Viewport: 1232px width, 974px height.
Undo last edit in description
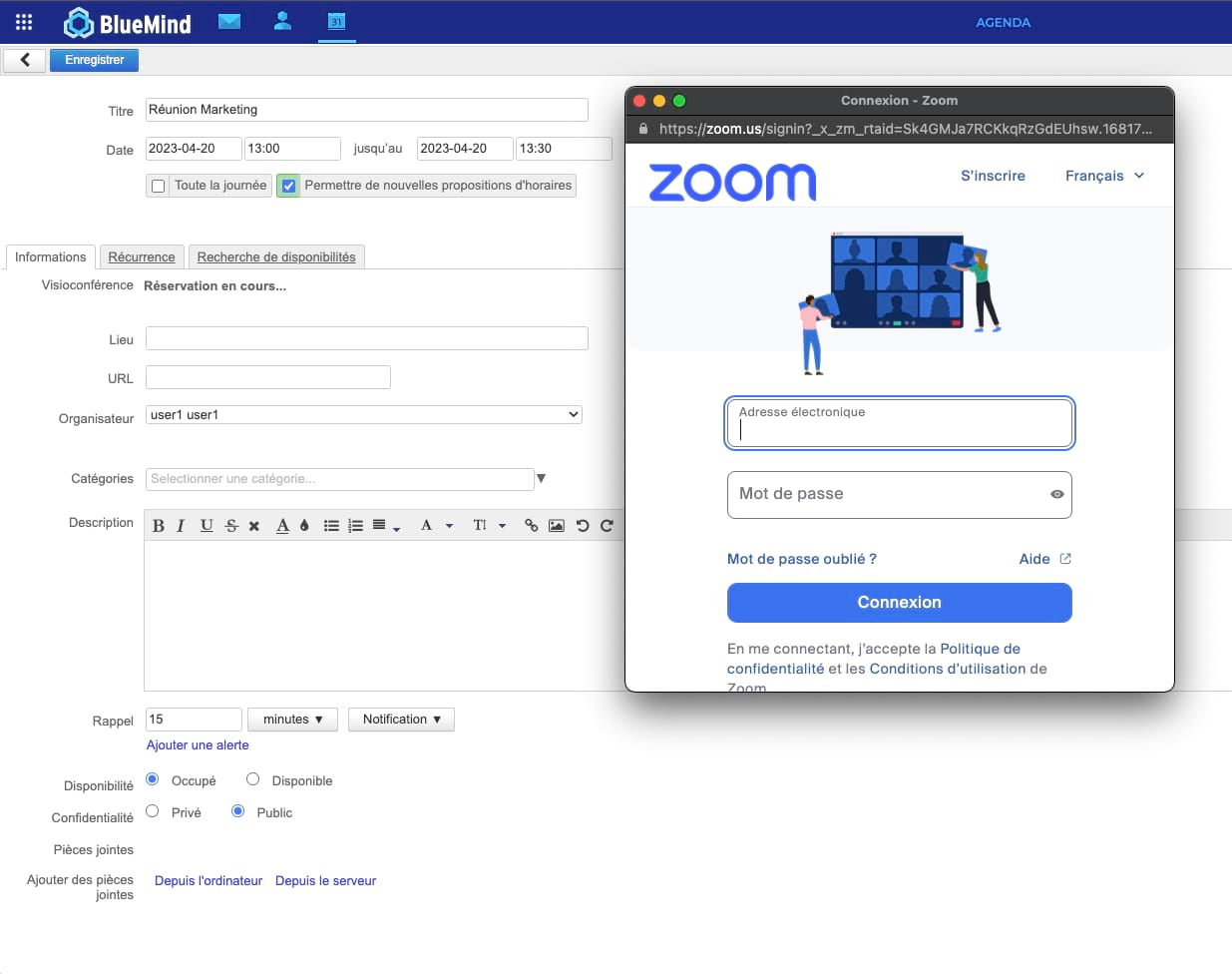pos(583,526)
